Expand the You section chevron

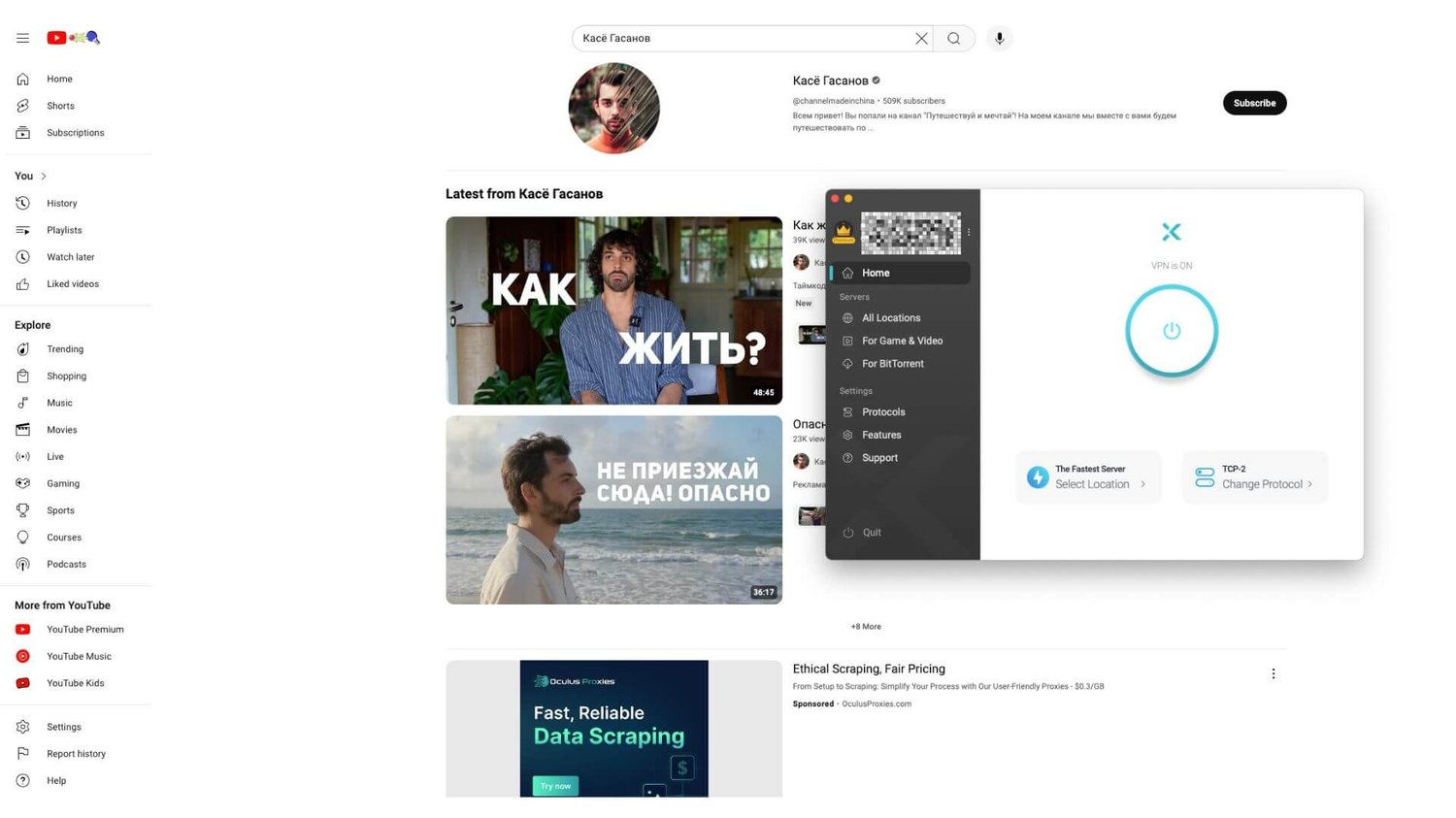tap(44, 176)
